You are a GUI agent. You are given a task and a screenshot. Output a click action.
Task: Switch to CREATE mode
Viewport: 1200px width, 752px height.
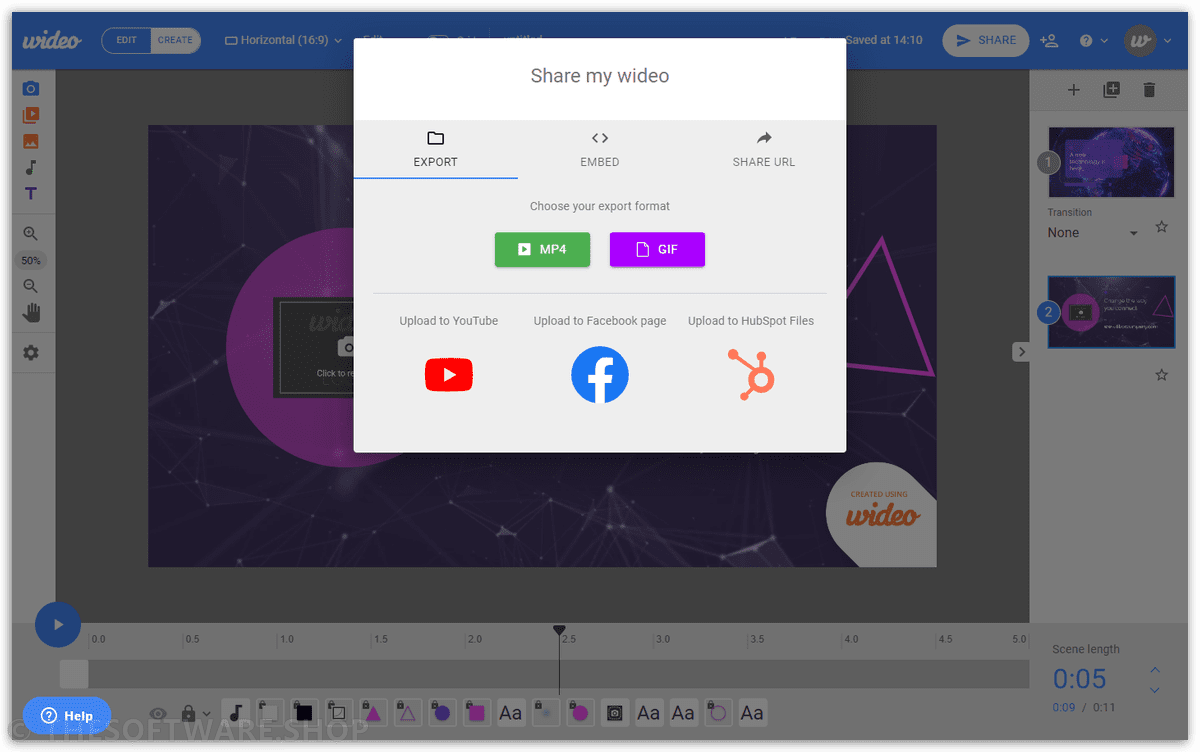[175, 40]
